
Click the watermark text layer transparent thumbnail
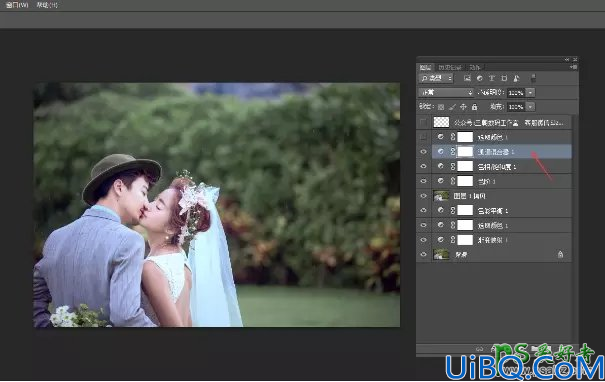tap(441, 122)
